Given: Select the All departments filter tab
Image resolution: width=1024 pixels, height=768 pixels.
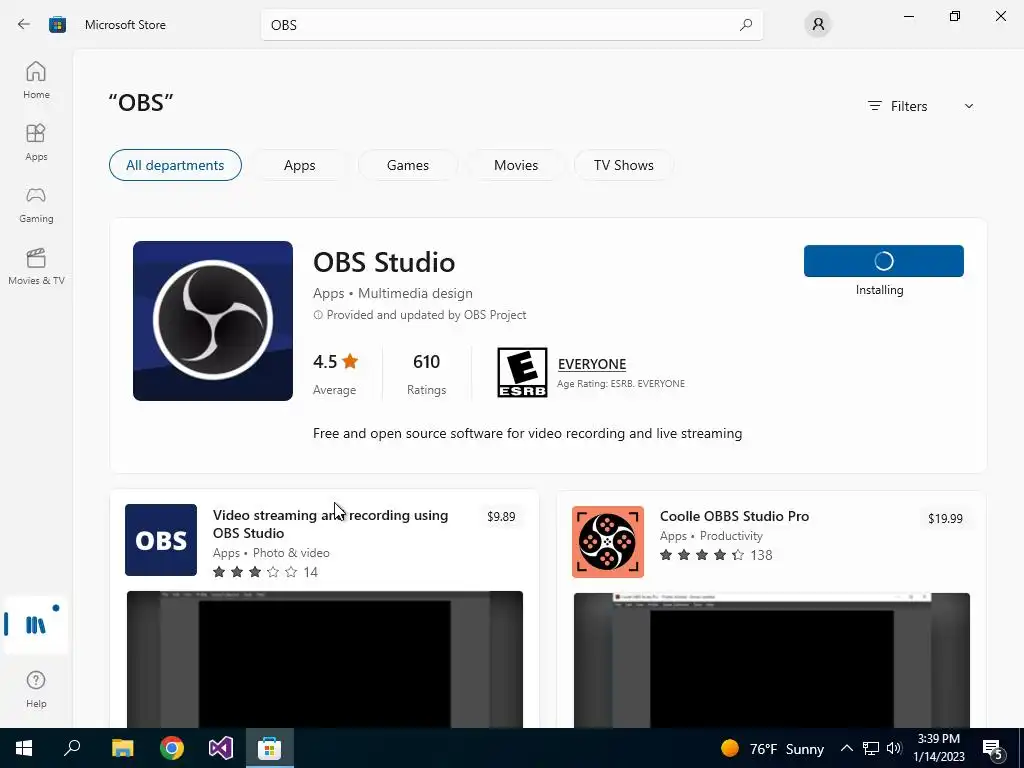Looking at the screenshot, I should tap(175, 165).
